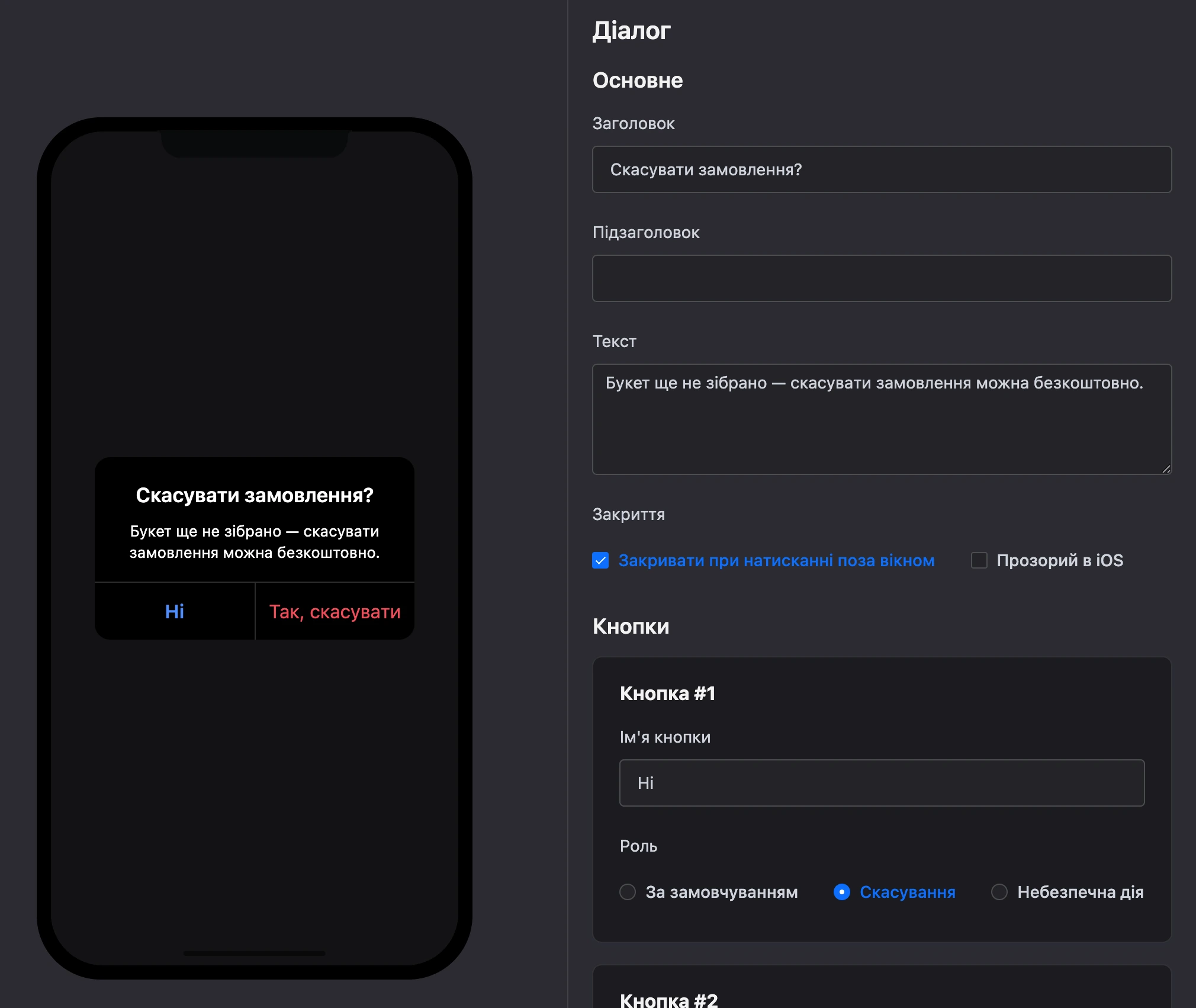Click the Діалог page heading

point(632,30)
